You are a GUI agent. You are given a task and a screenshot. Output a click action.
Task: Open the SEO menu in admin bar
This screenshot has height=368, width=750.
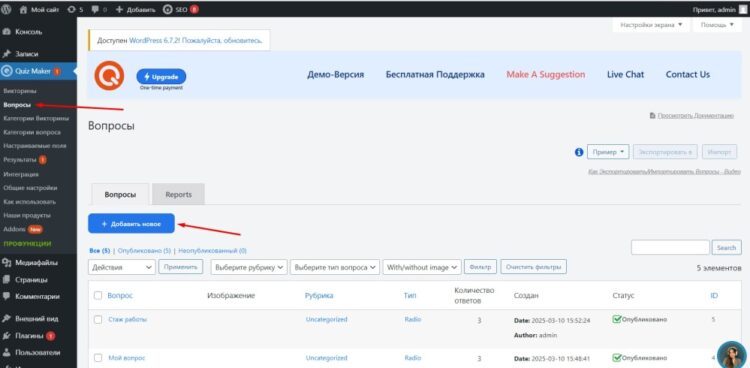(x=180, y=9)
